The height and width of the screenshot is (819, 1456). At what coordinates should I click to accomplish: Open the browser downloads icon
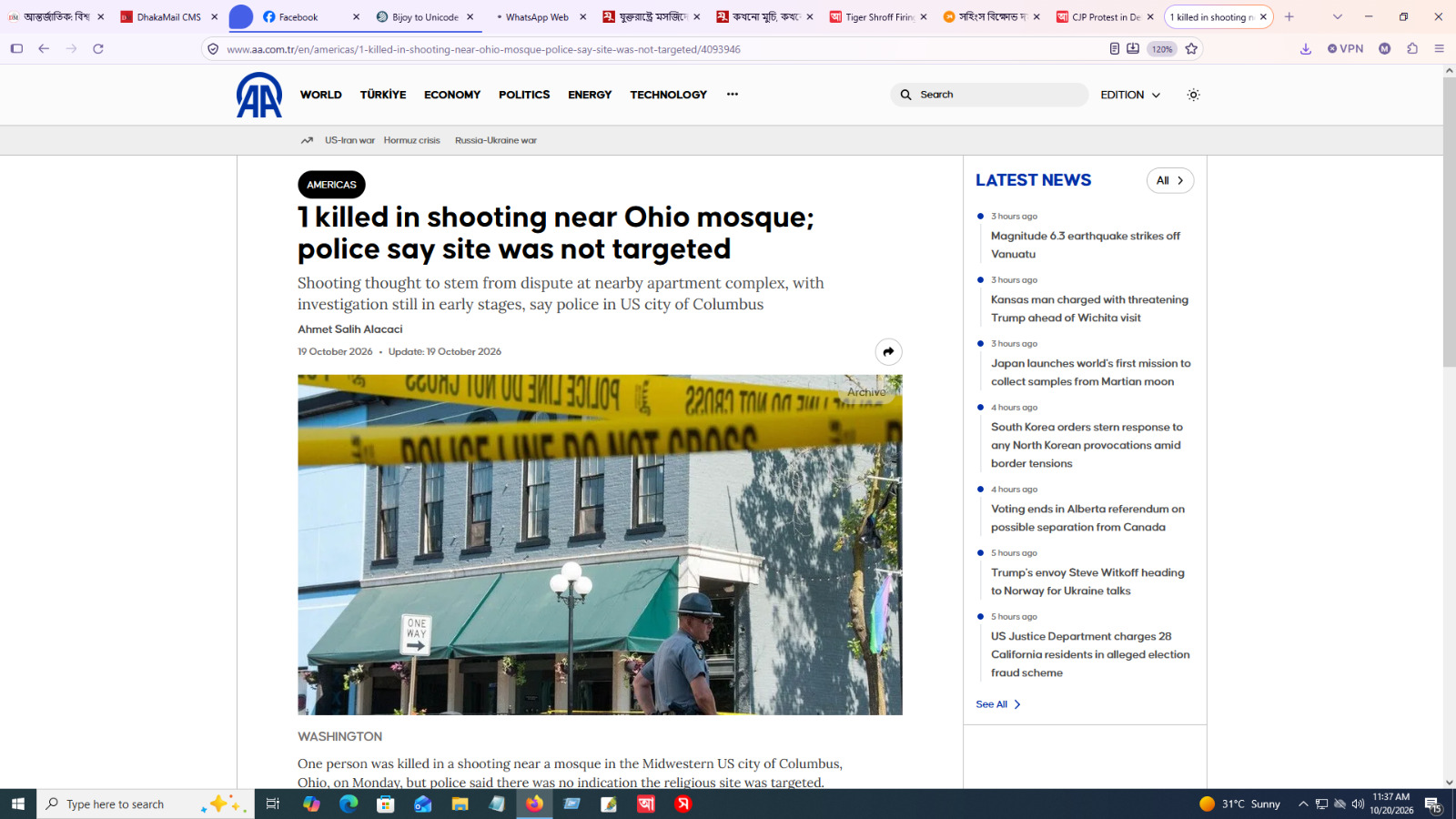(x=1306, y=49)
